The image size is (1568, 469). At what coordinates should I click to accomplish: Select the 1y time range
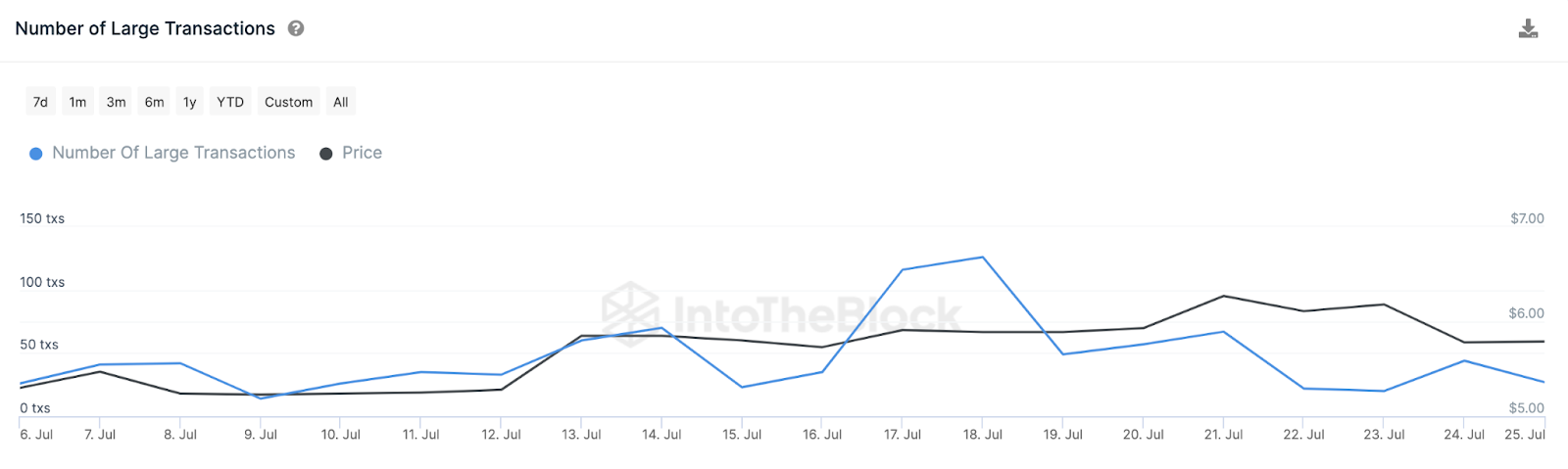point(190,102)
